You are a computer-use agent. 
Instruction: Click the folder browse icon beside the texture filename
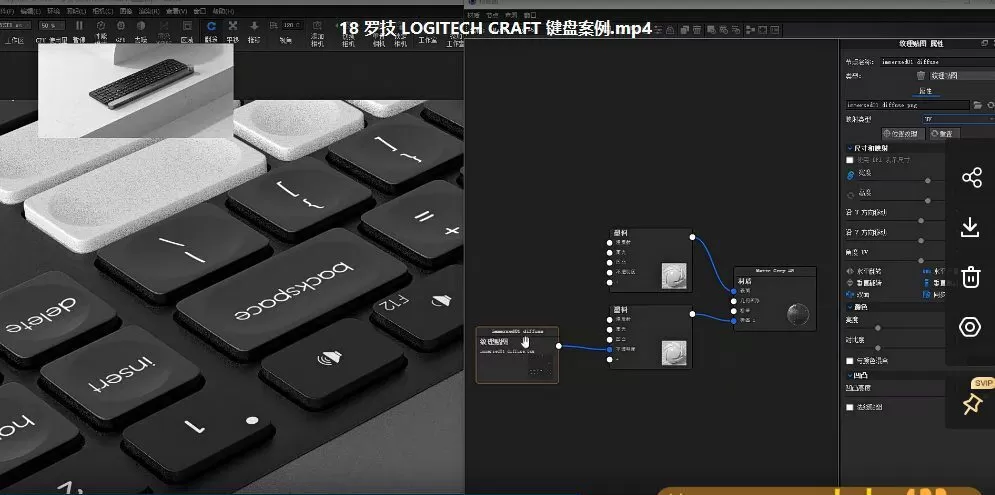tap(978, 105)
